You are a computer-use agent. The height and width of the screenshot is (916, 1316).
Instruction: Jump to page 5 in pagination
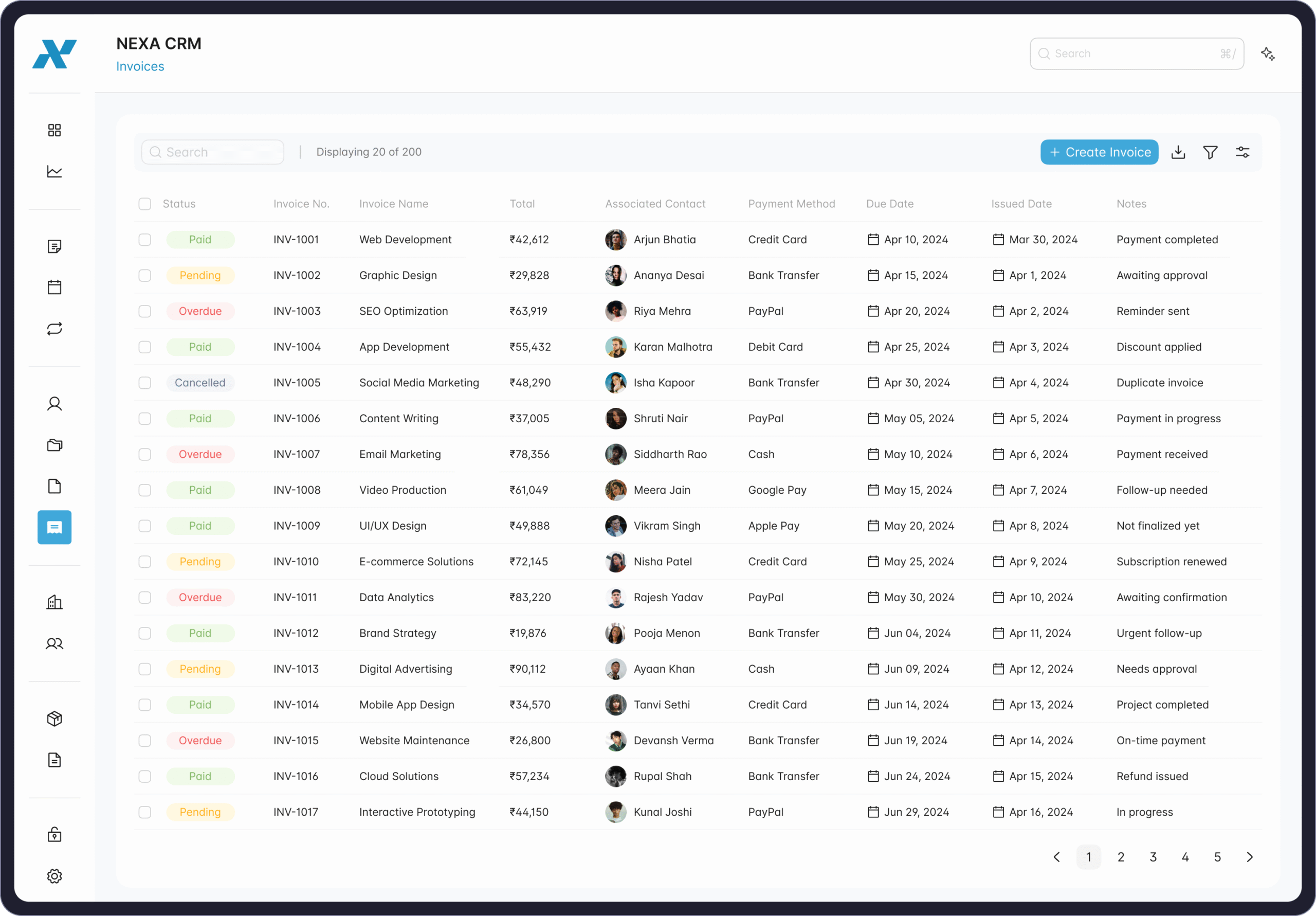[1217, 857]
